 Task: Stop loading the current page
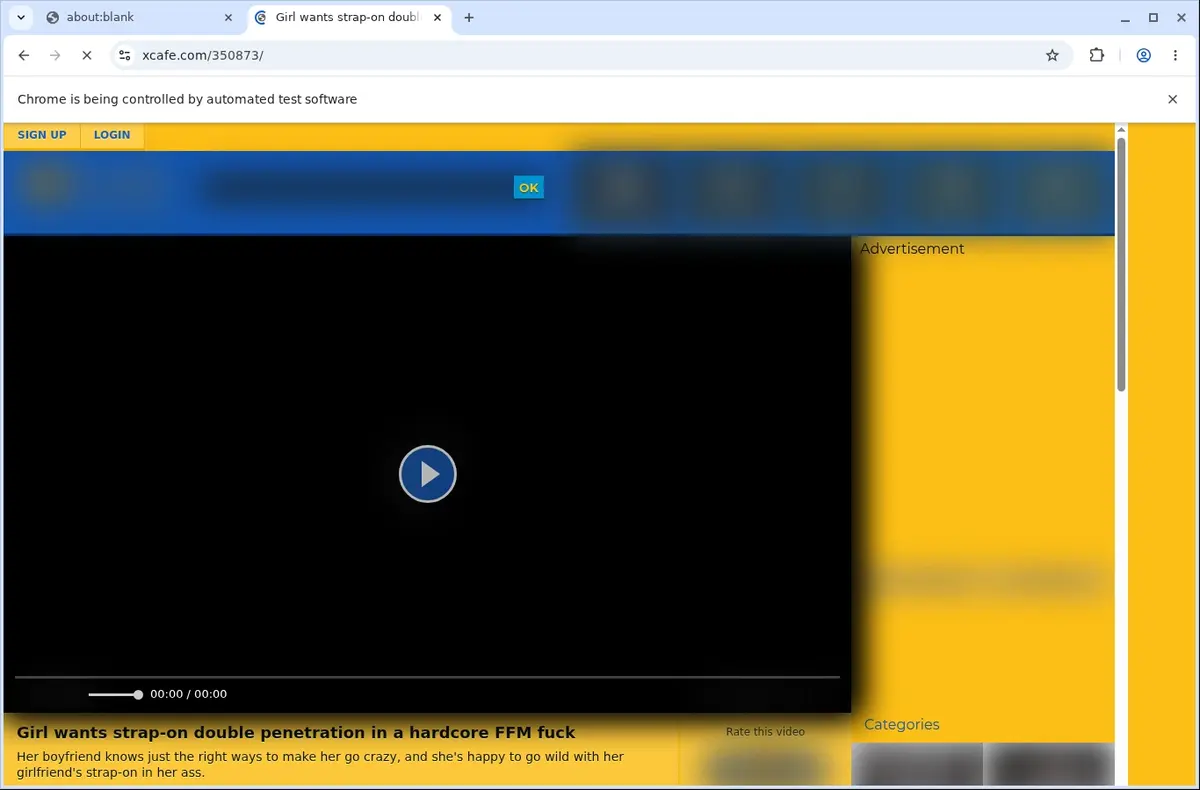(x=87, y=56)
